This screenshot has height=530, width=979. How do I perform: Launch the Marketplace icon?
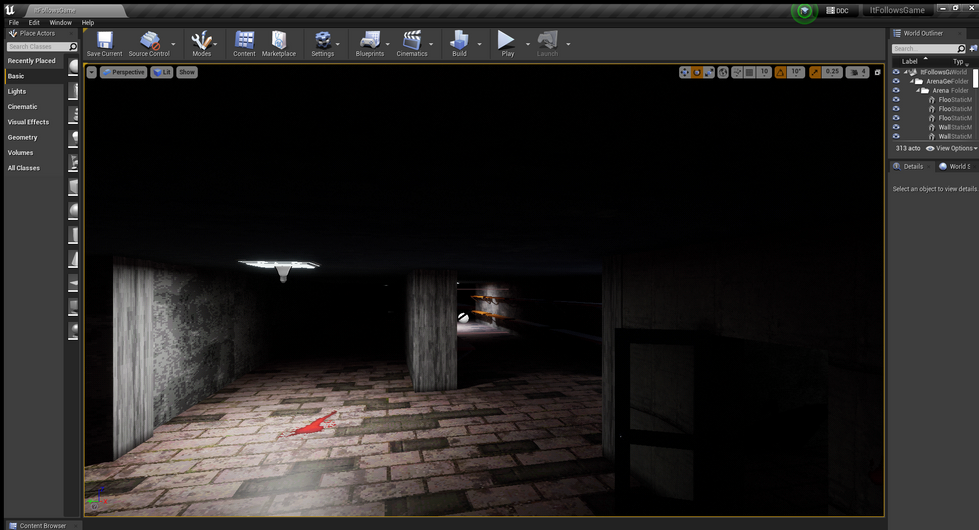point(278,40)
